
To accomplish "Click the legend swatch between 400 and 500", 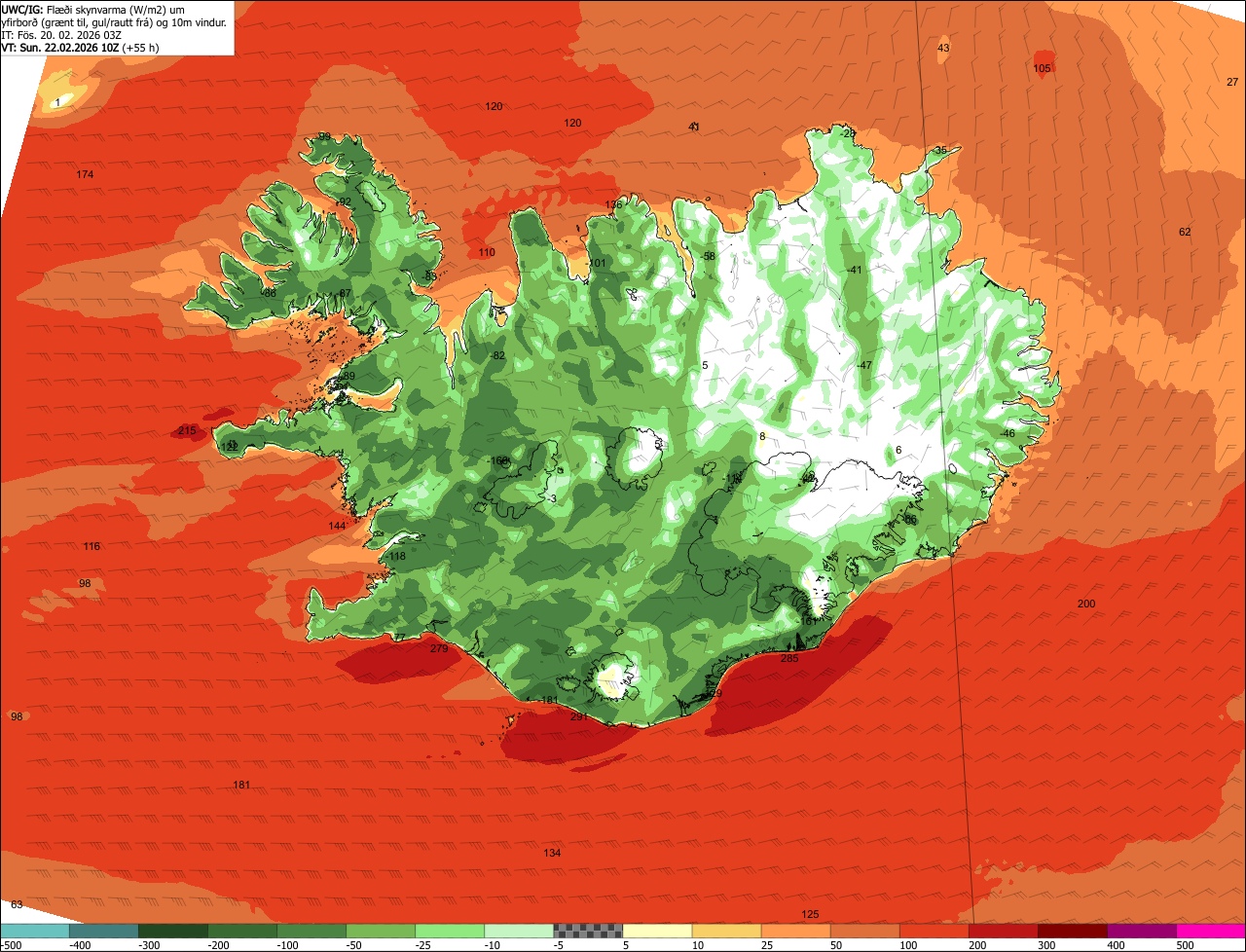I will 1140,931.
